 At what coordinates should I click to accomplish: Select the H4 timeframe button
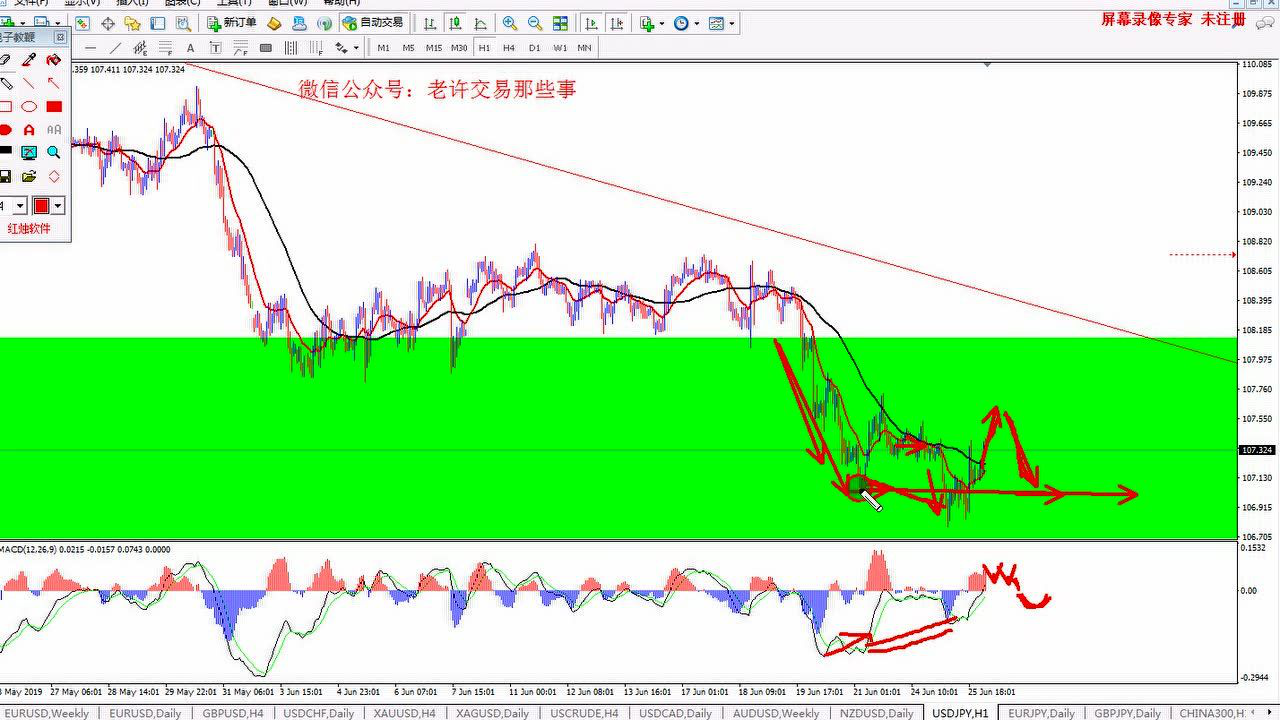tap(509, 48)
